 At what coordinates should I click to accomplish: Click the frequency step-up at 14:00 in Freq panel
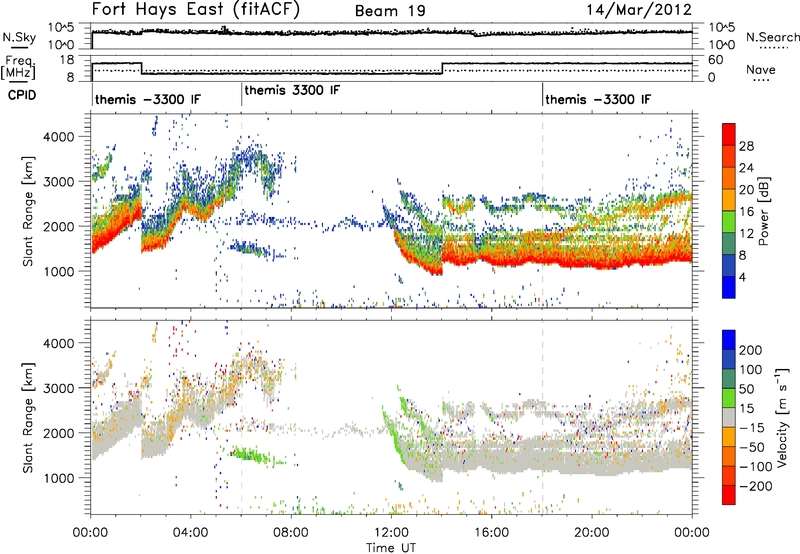click(x=442, y=68)
